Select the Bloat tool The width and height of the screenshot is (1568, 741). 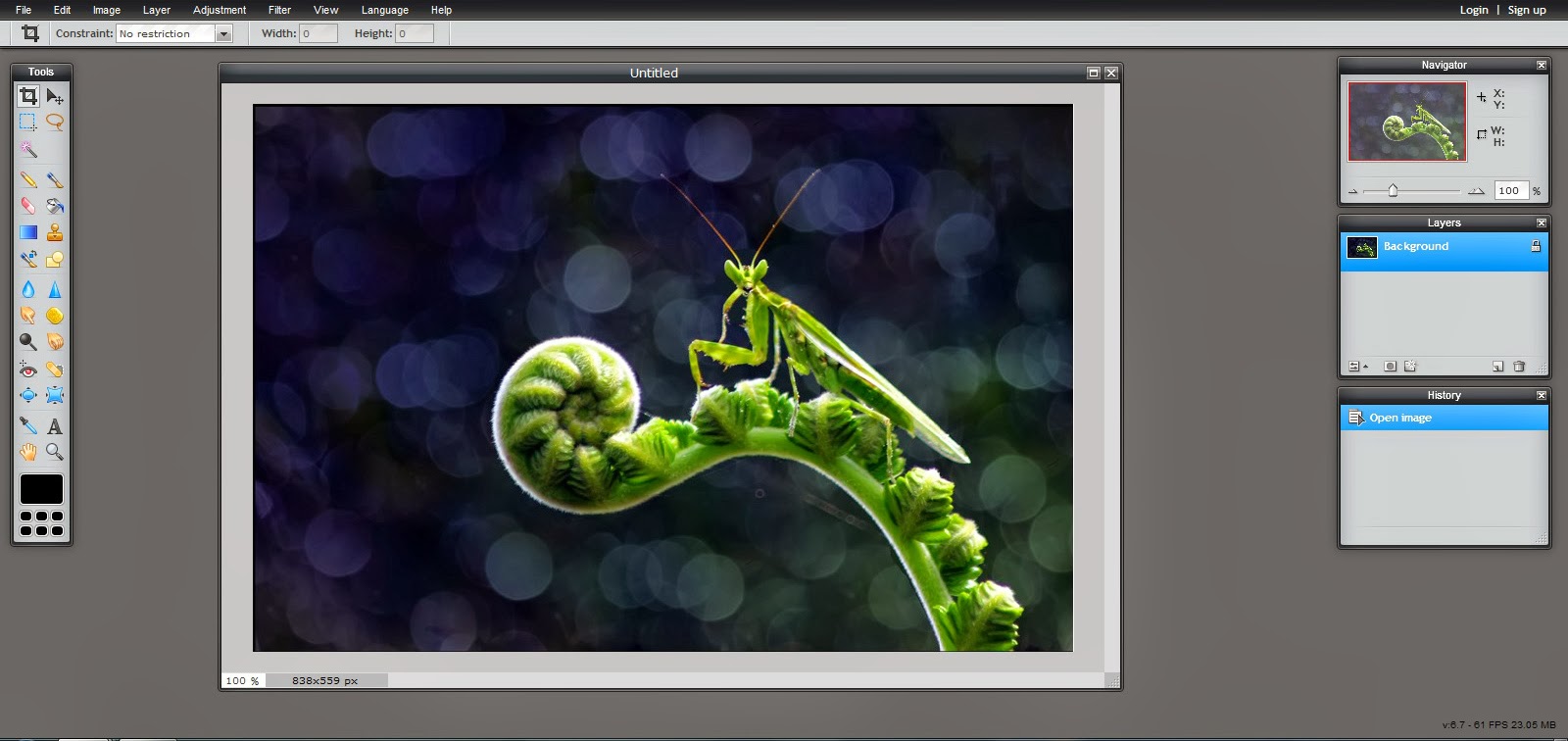point(28,395)
